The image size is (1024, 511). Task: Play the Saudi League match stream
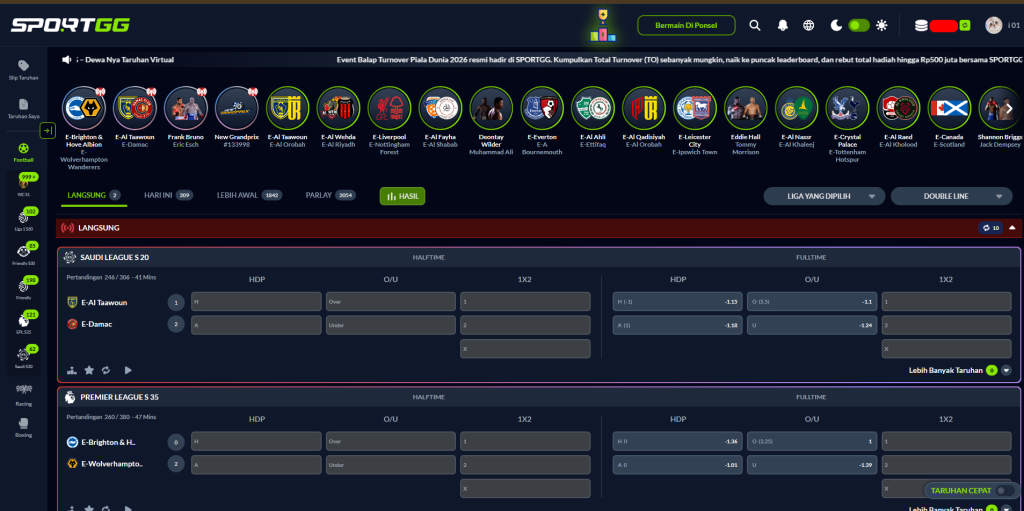coord(128,370)
